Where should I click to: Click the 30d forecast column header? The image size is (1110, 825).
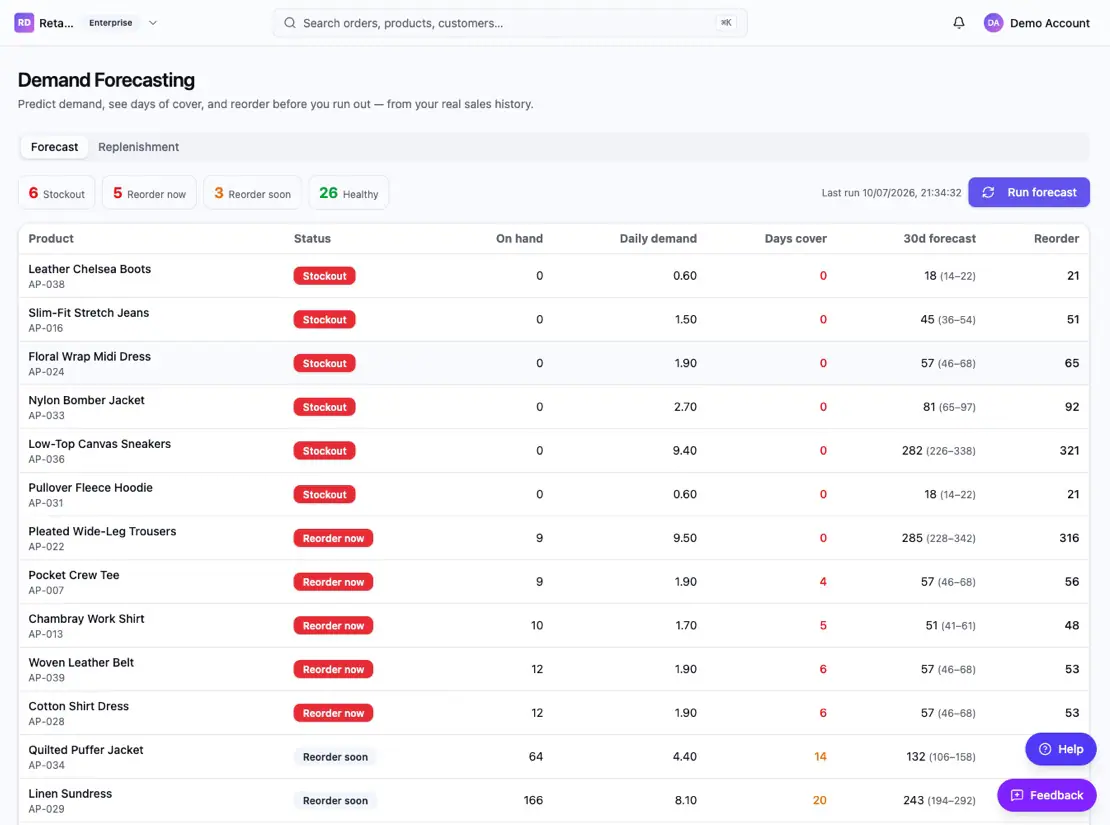pos(939,239)
